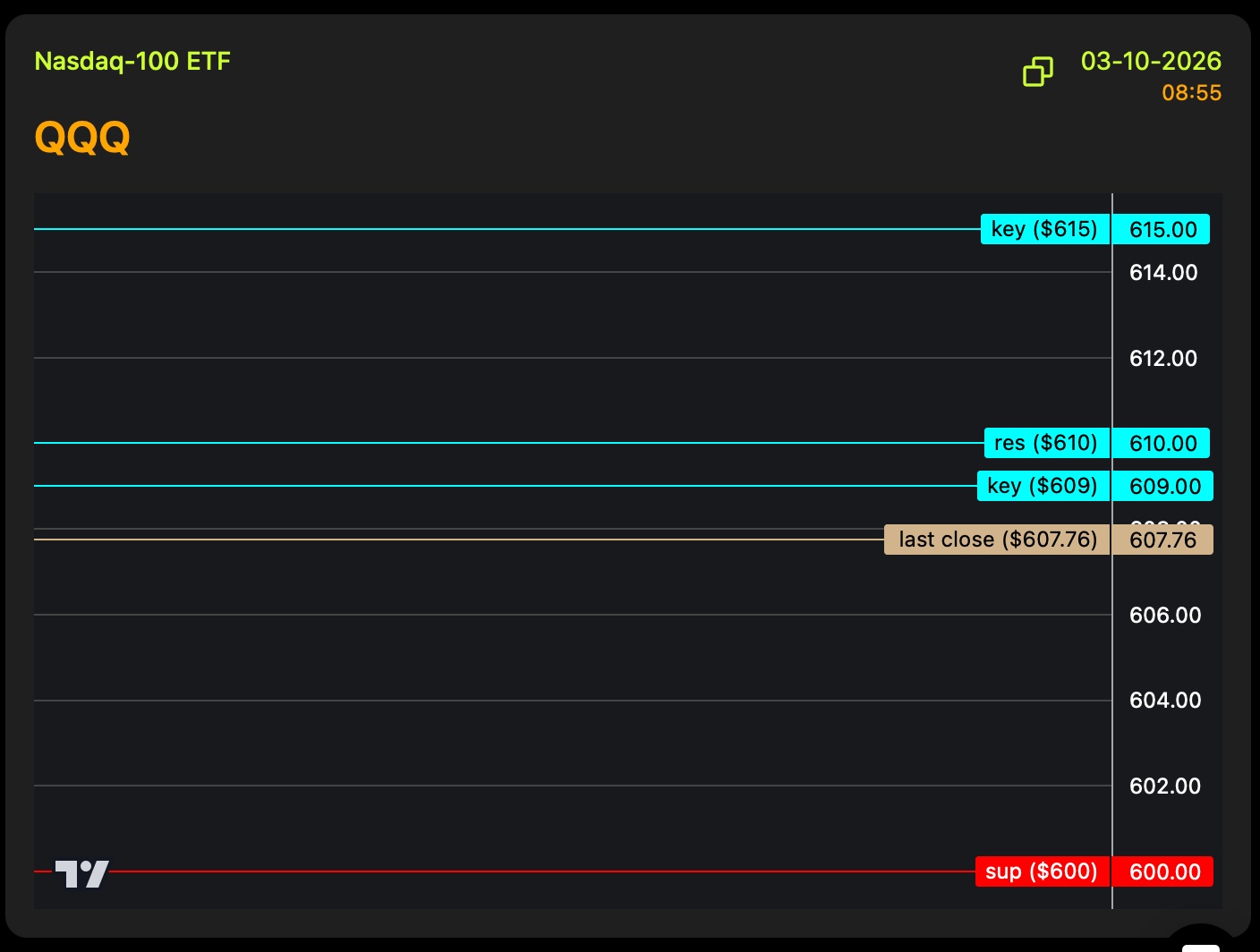
Task: Click the Nasdaq-100 ETF title
Action: [132, 61]
